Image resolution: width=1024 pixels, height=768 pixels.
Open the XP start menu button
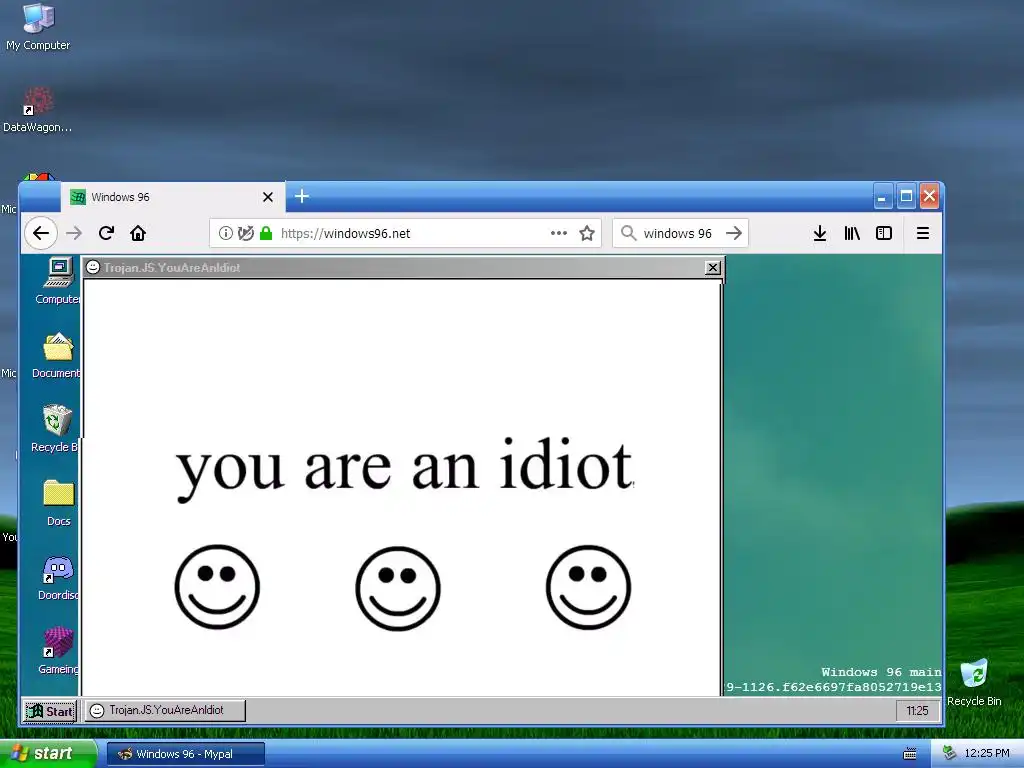coord(48,754)
